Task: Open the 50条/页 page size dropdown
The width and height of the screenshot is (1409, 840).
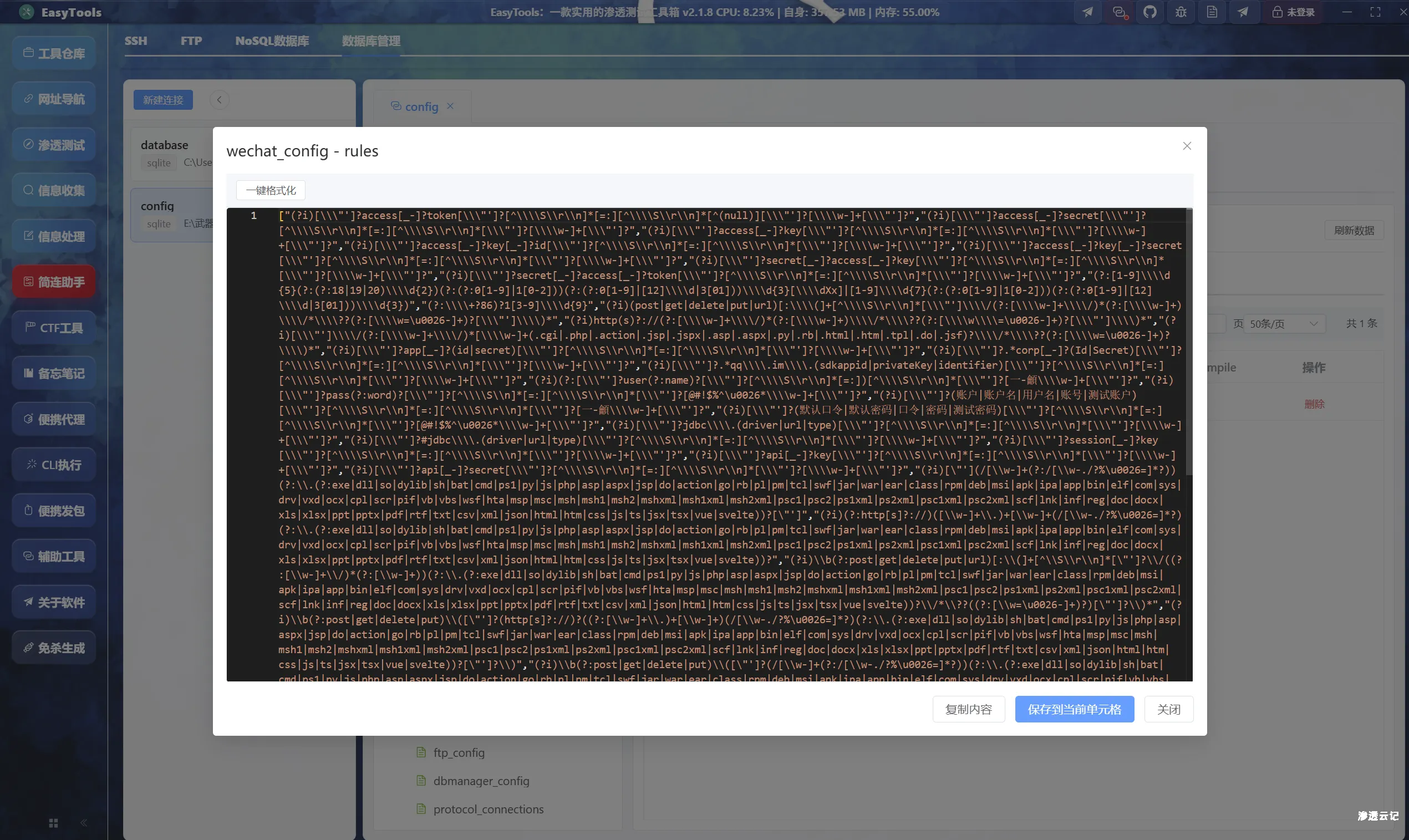Action: pos(1284,324)
